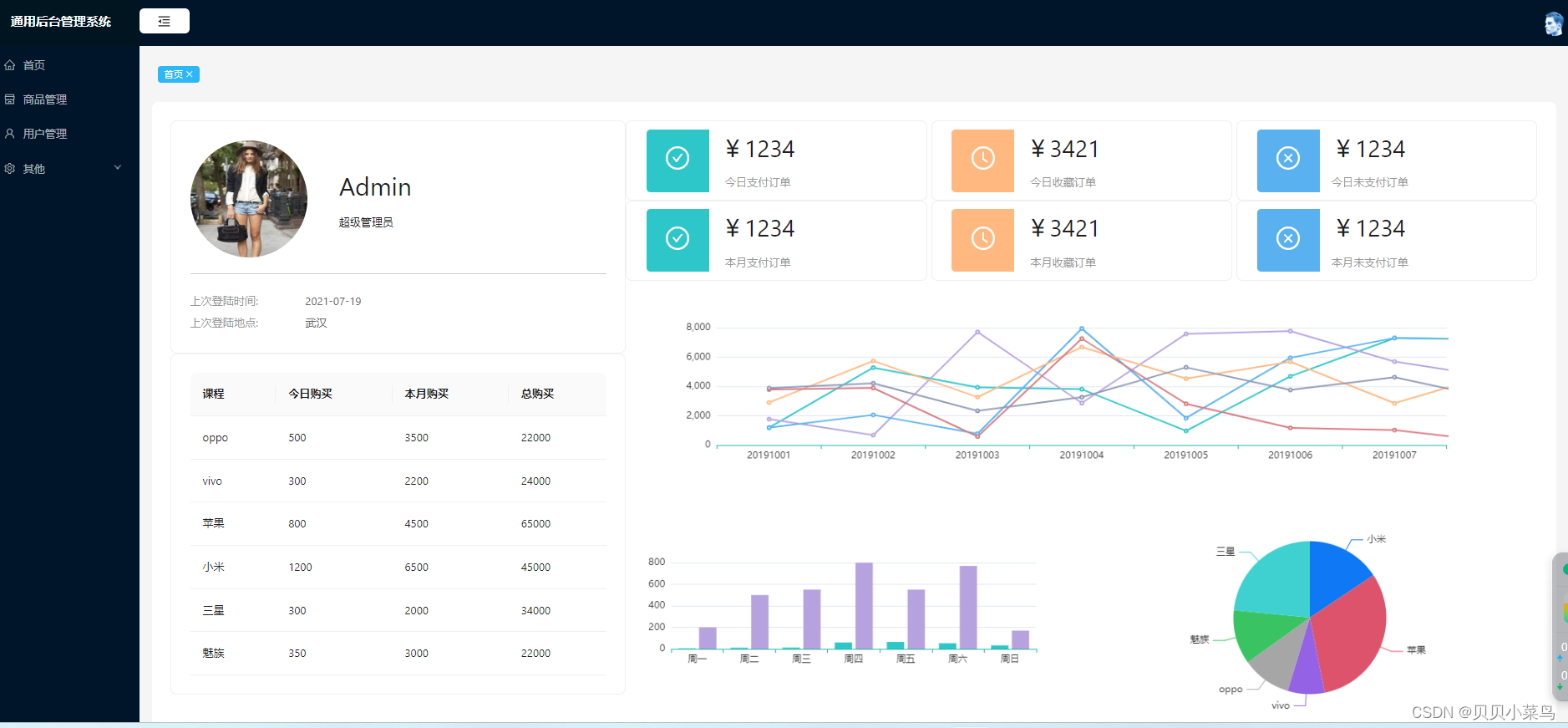Viewport: 1568px width, 728px height.
Task: Click line chart axis label 20191001
Action: pyautogui.click(x=769, y=455)
